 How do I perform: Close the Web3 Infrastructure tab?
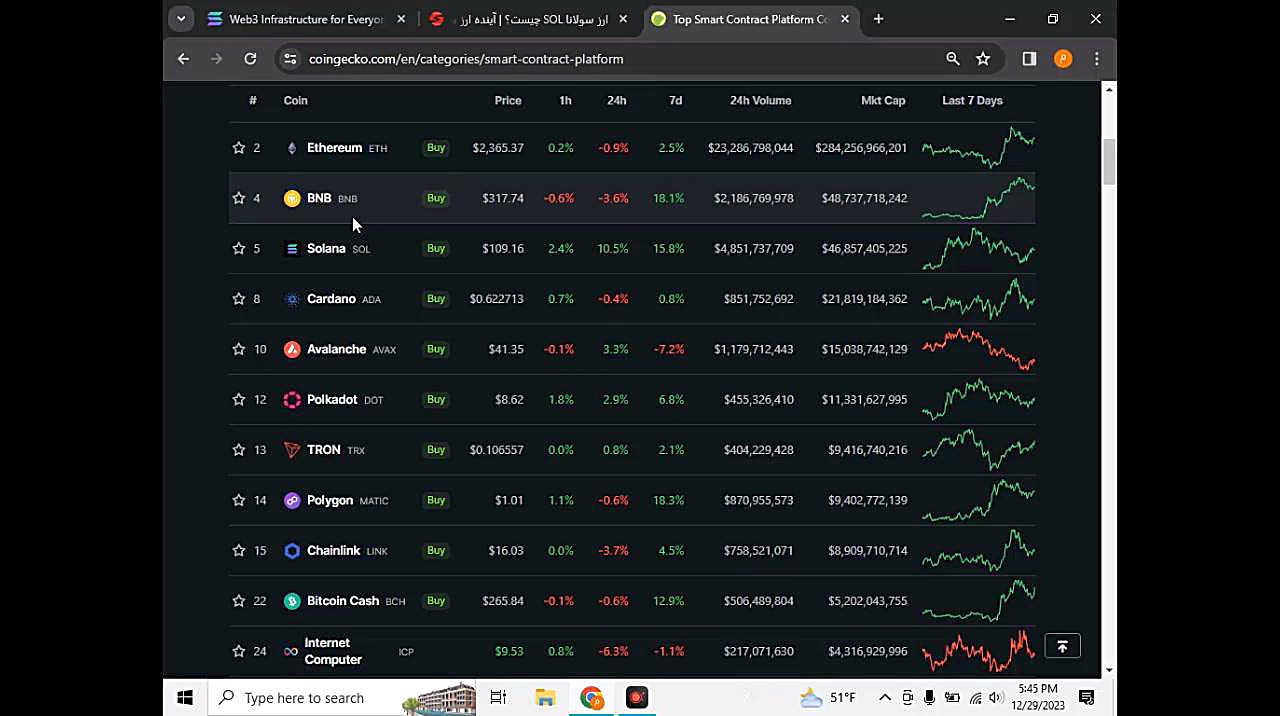[401, 19]
